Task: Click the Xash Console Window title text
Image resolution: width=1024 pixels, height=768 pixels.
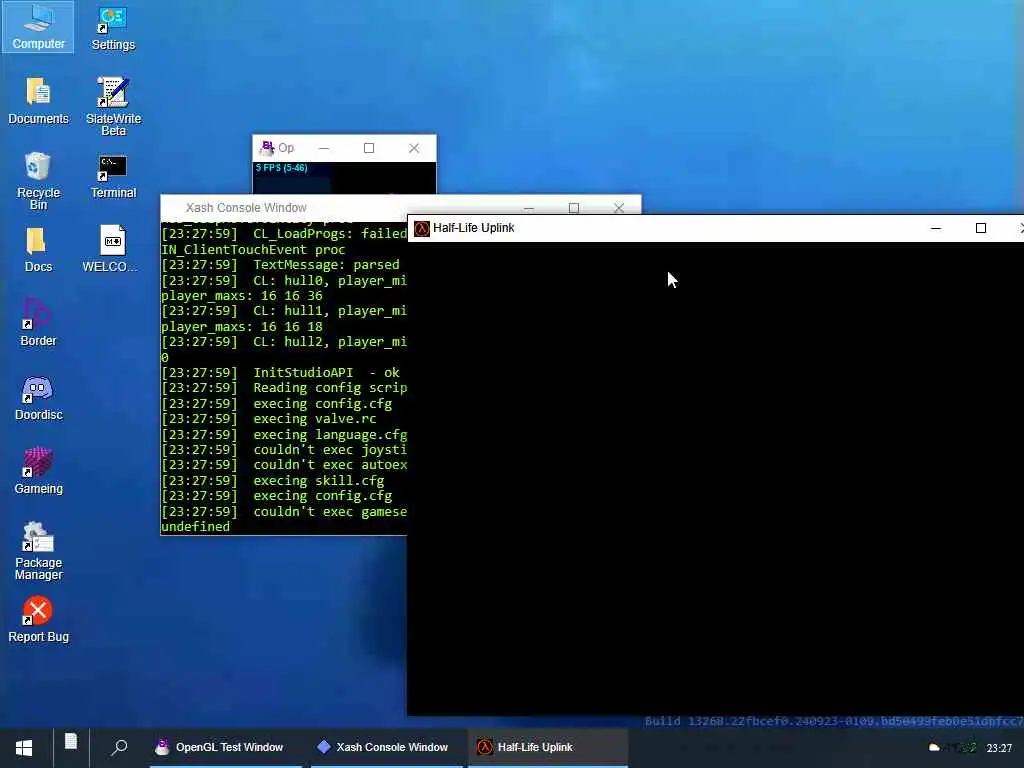Action: (x=246, y=208)
